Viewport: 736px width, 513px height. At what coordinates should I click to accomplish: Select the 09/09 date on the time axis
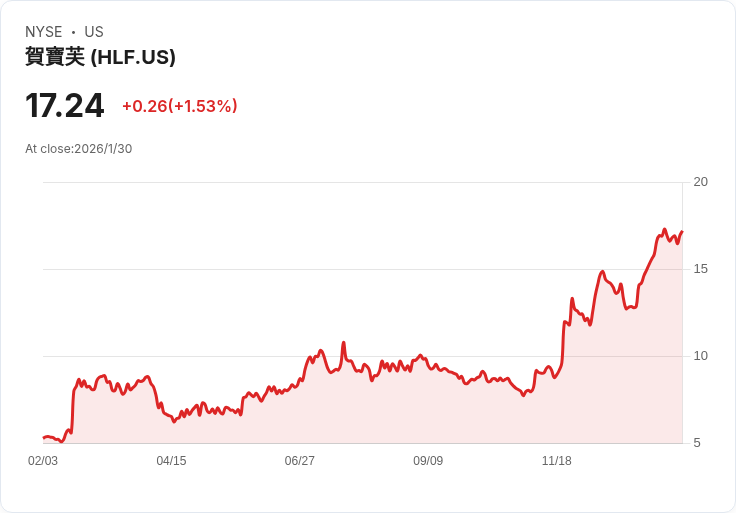coord(428,461)
